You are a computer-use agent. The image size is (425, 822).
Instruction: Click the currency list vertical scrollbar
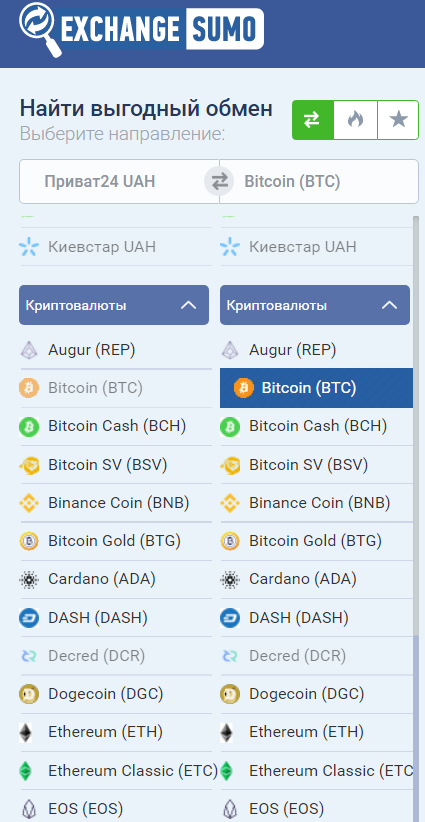point(416,519)
